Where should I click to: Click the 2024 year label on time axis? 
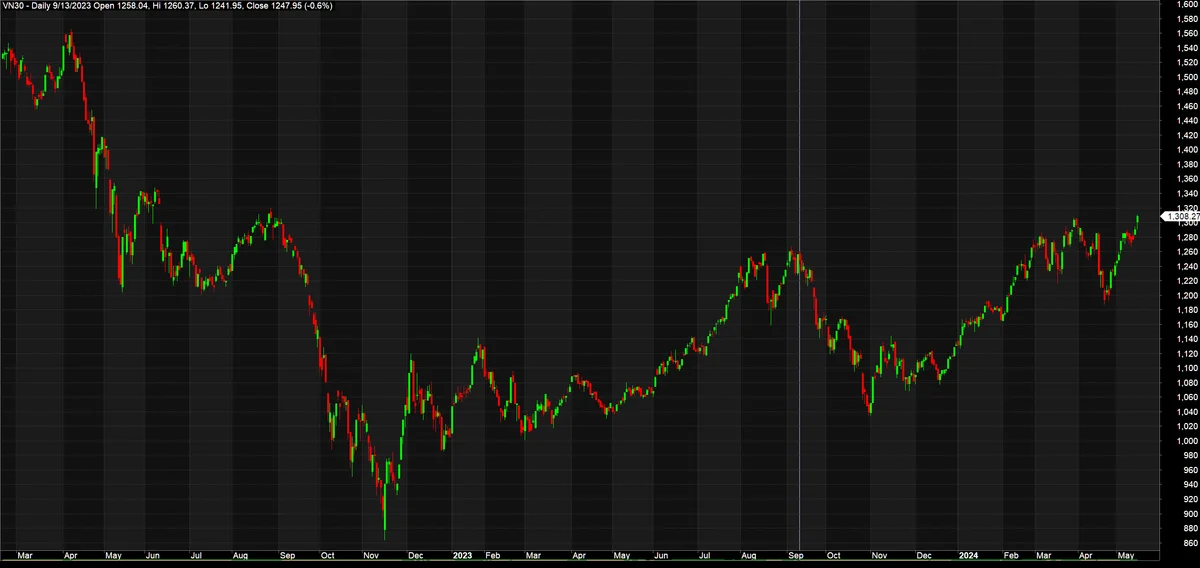[x=968, y=553]
